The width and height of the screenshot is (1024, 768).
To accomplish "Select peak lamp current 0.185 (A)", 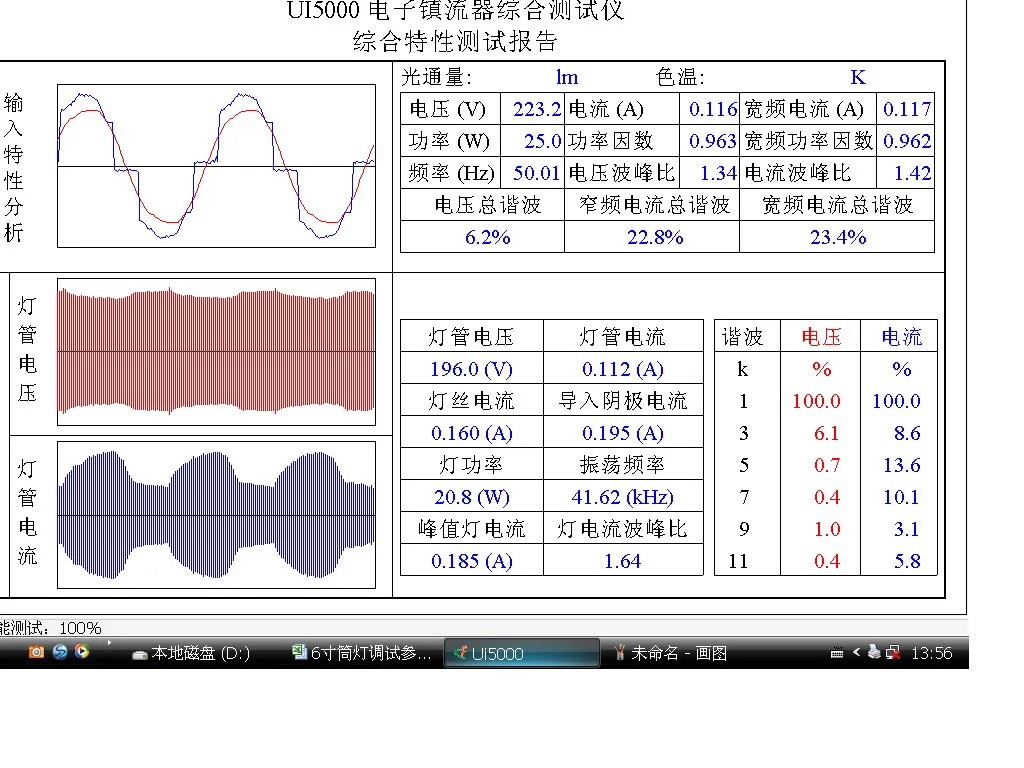I will pos(471,562).
